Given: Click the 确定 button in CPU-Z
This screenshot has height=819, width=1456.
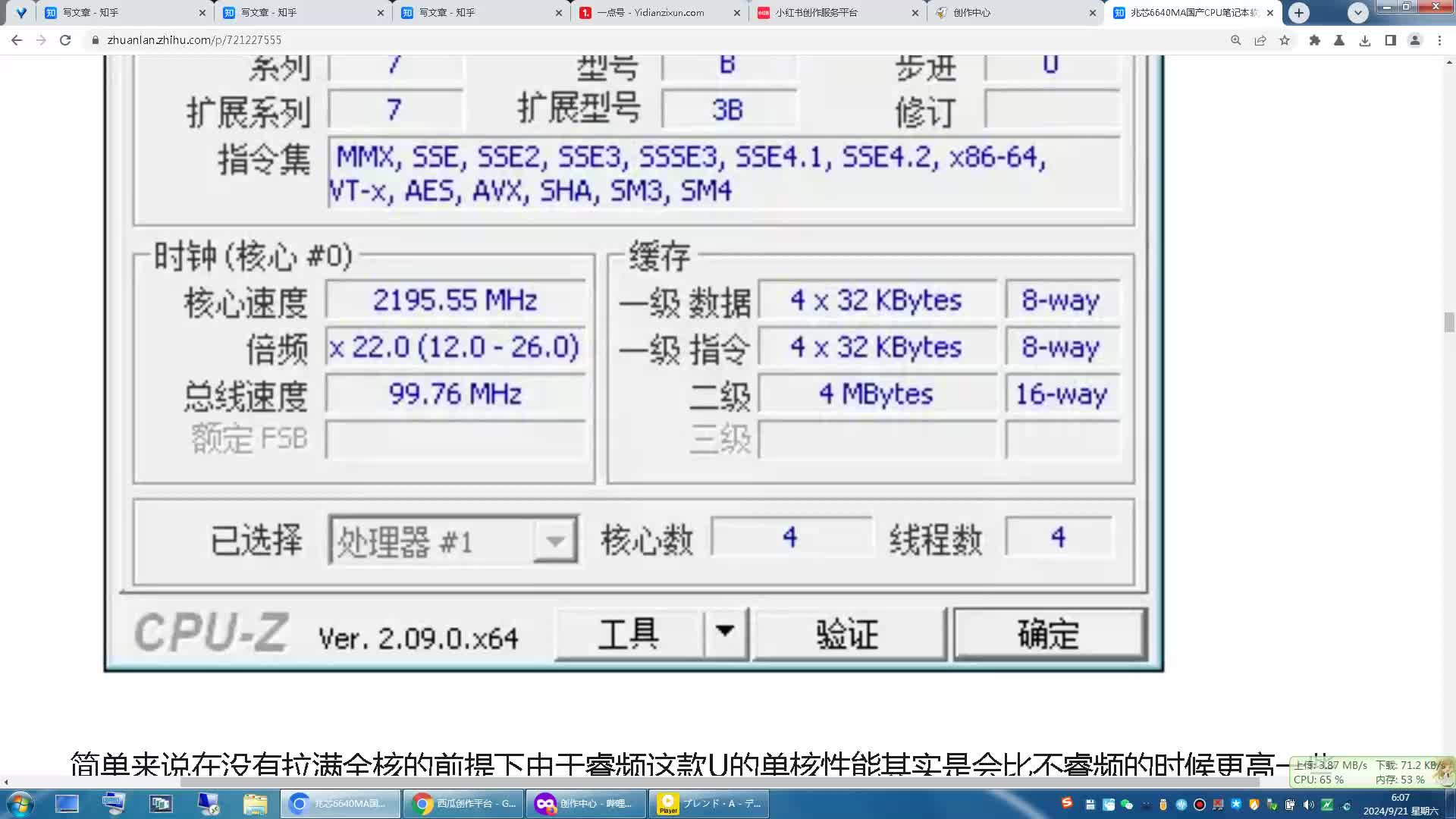Looking at the screenshot, I should 1049,633.
